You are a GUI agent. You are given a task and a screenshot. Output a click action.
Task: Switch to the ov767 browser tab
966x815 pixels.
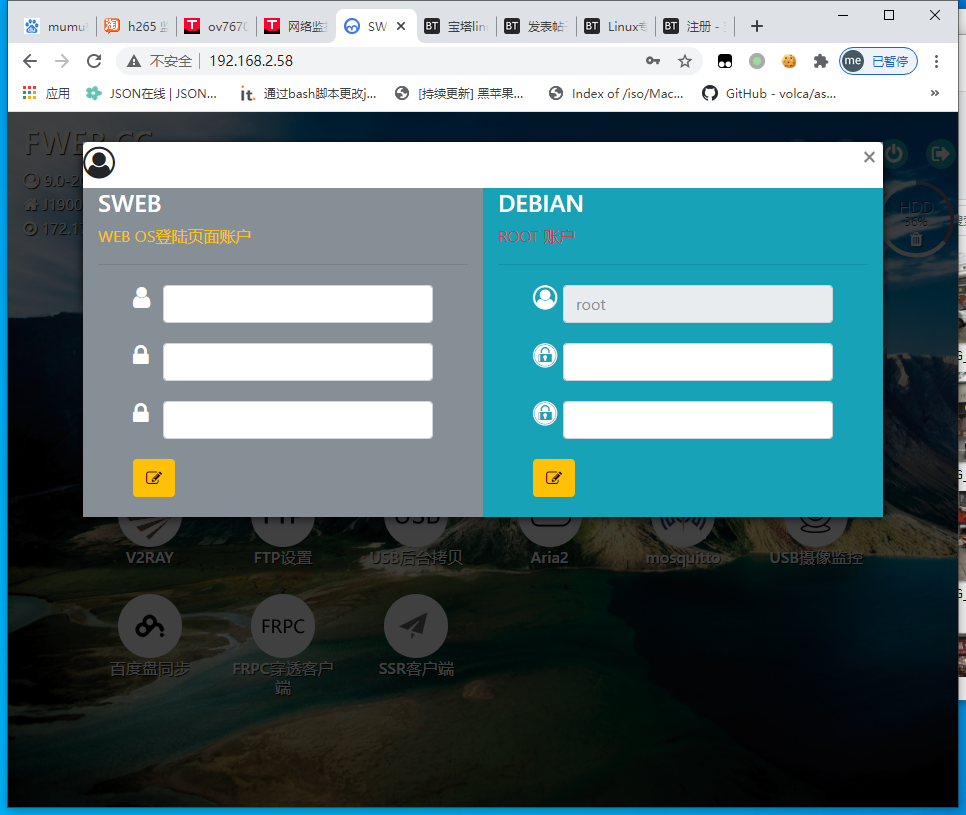(217, 26)
